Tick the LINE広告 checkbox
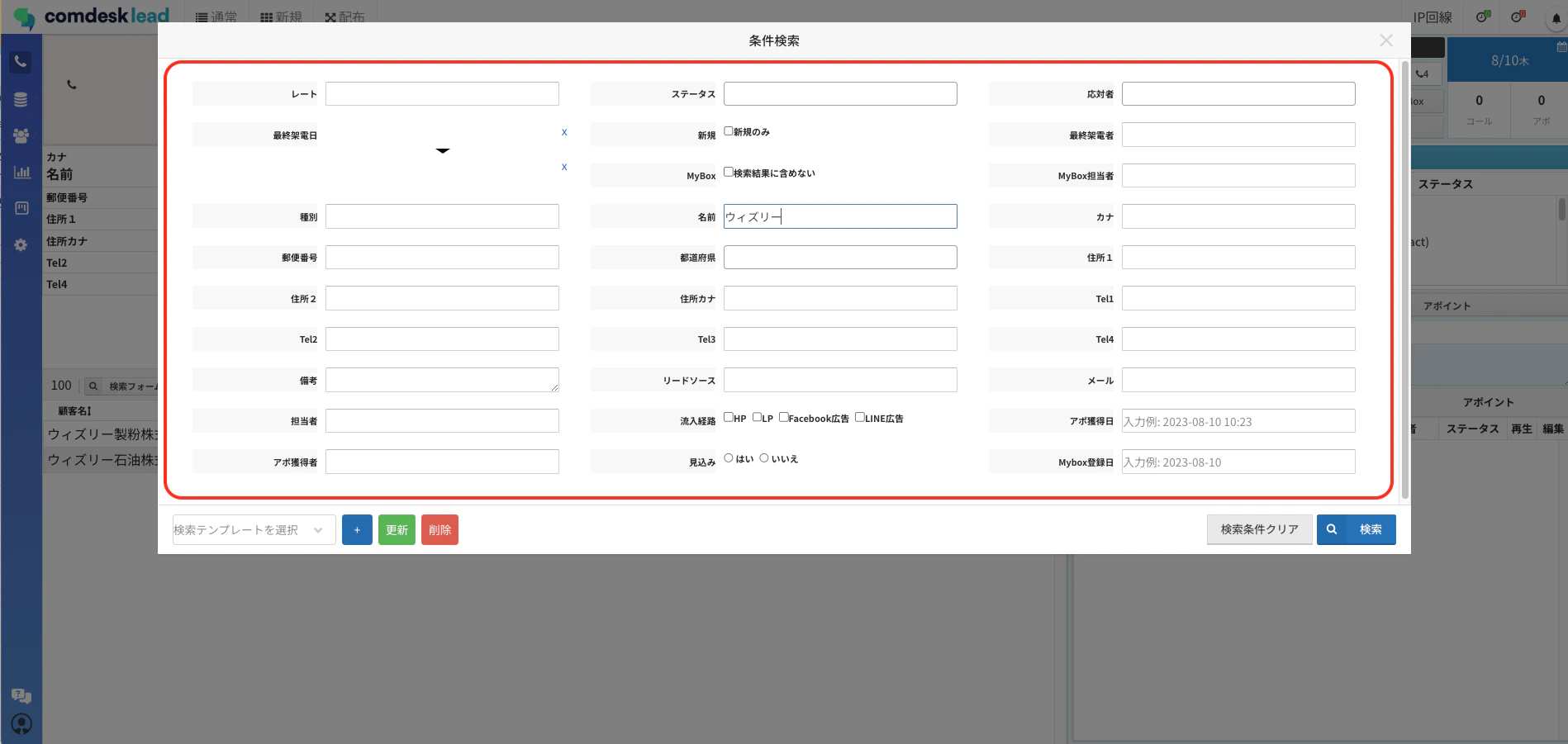Viewport: 1568px width, 744px height. point(859,417)
